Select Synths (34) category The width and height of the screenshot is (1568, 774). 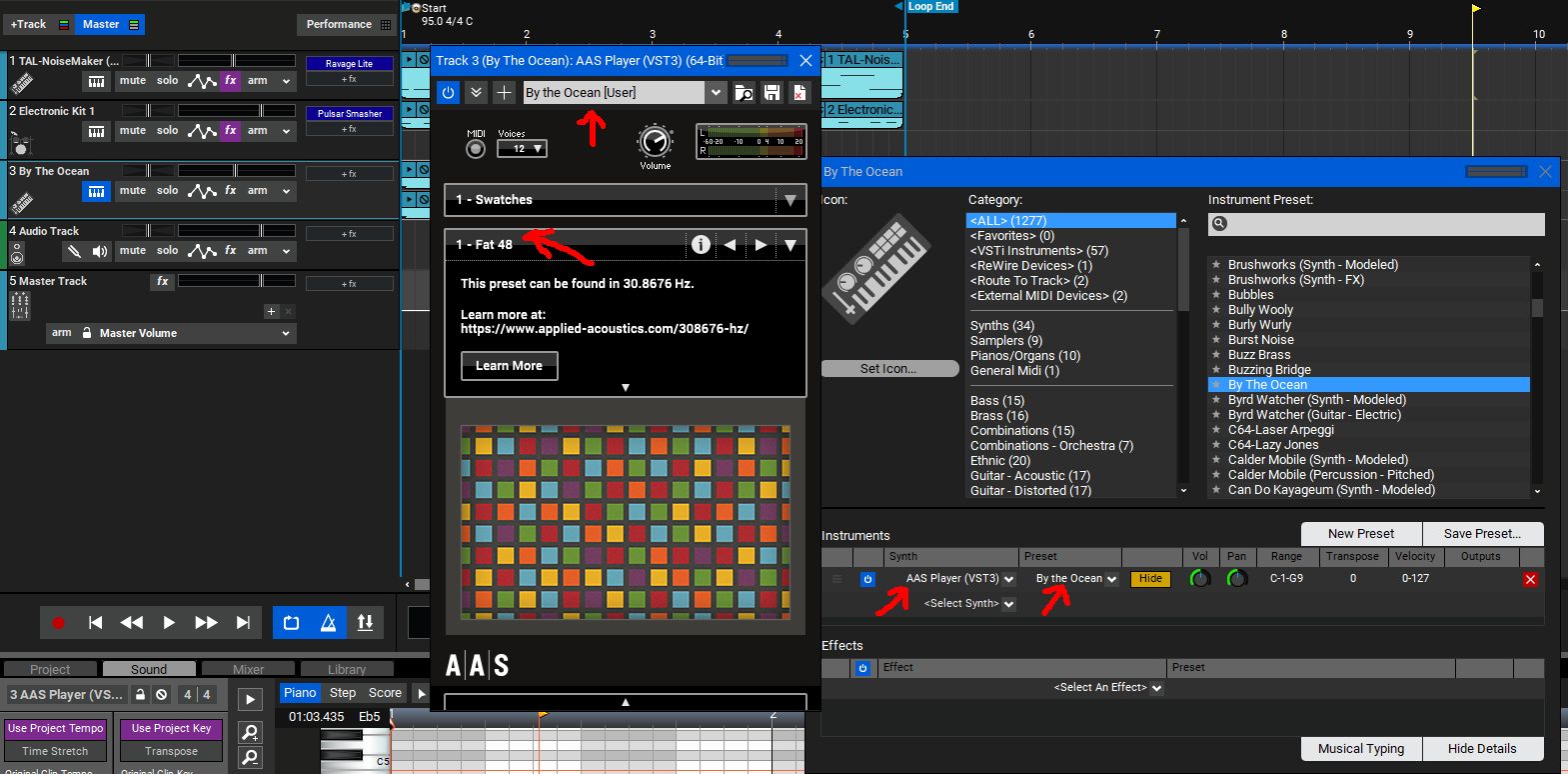coord(1002,326)
